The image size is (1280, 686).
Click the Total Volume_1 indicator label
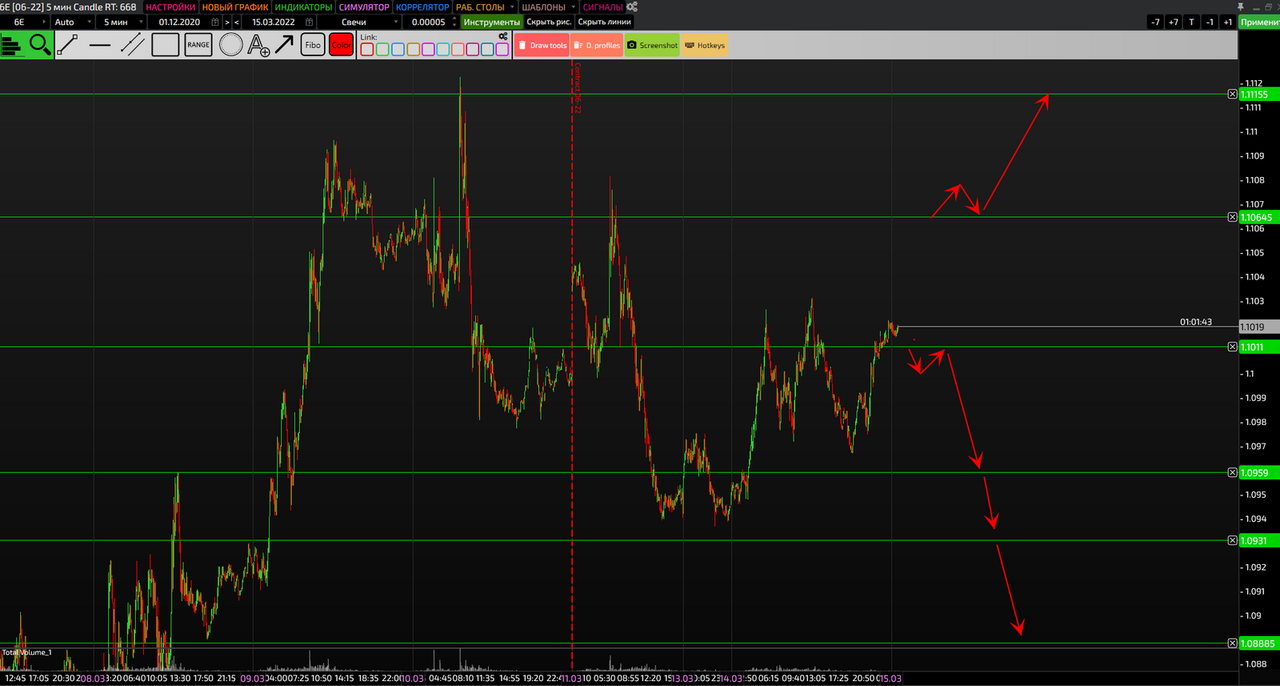(x=27, y=652)
